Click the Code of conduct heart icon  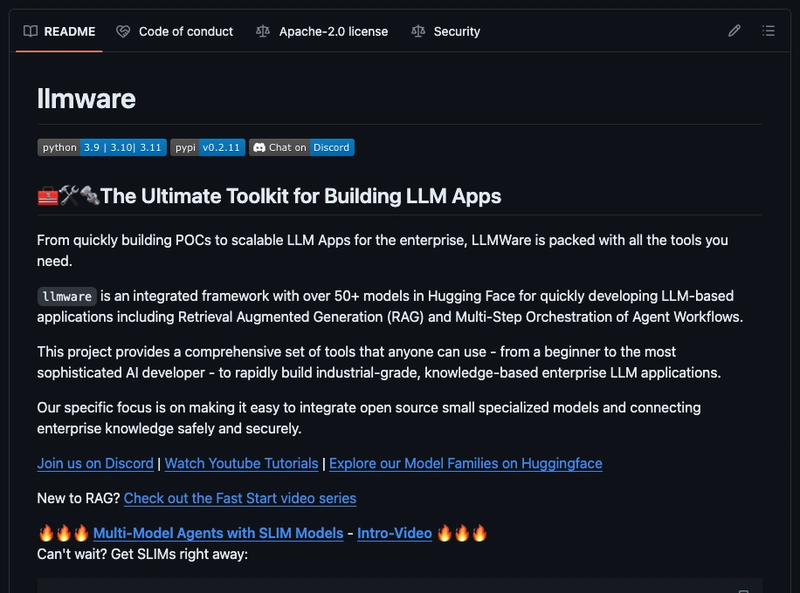123,32
